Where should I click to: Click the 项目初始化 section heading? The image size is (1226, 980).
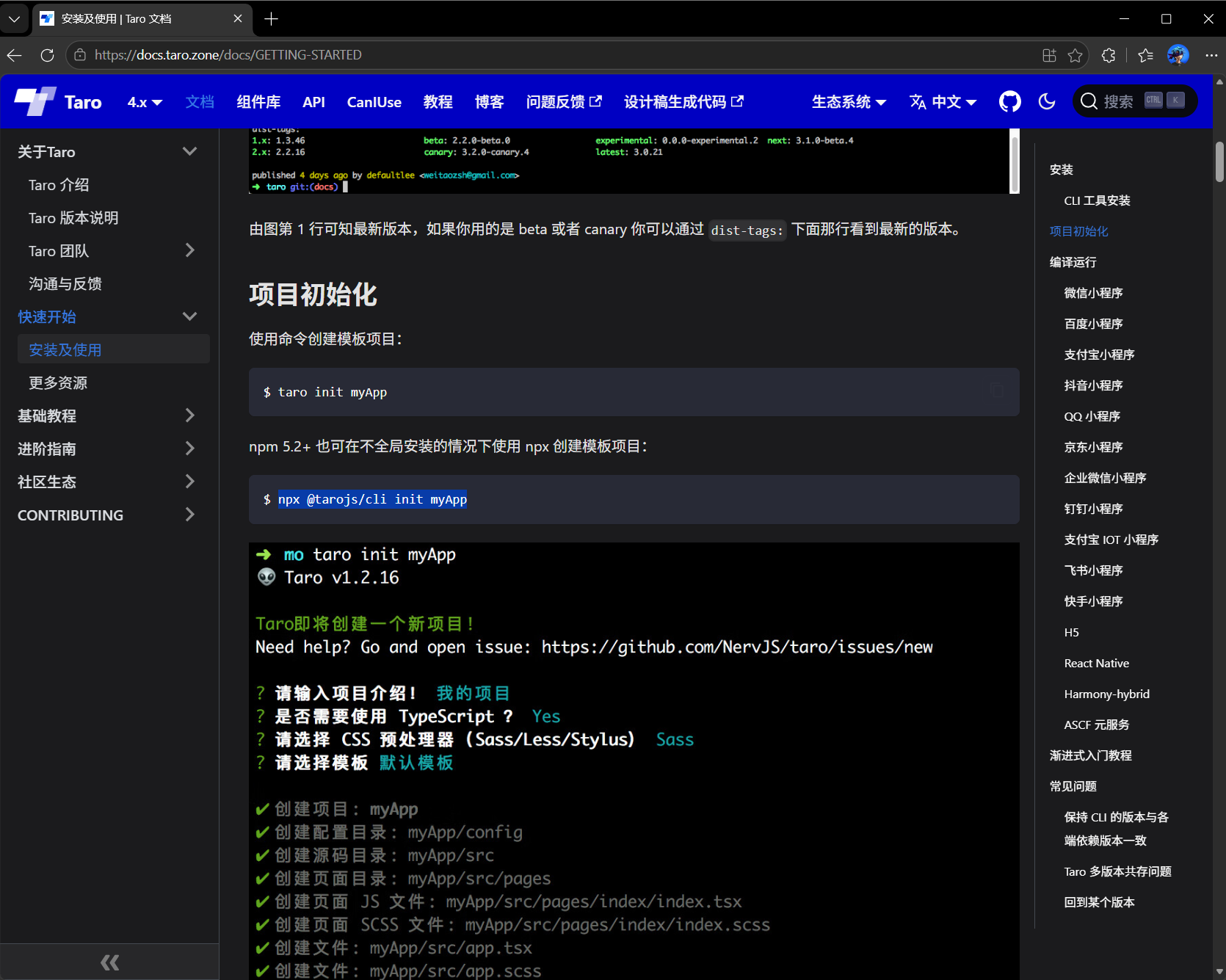(313, 294)
